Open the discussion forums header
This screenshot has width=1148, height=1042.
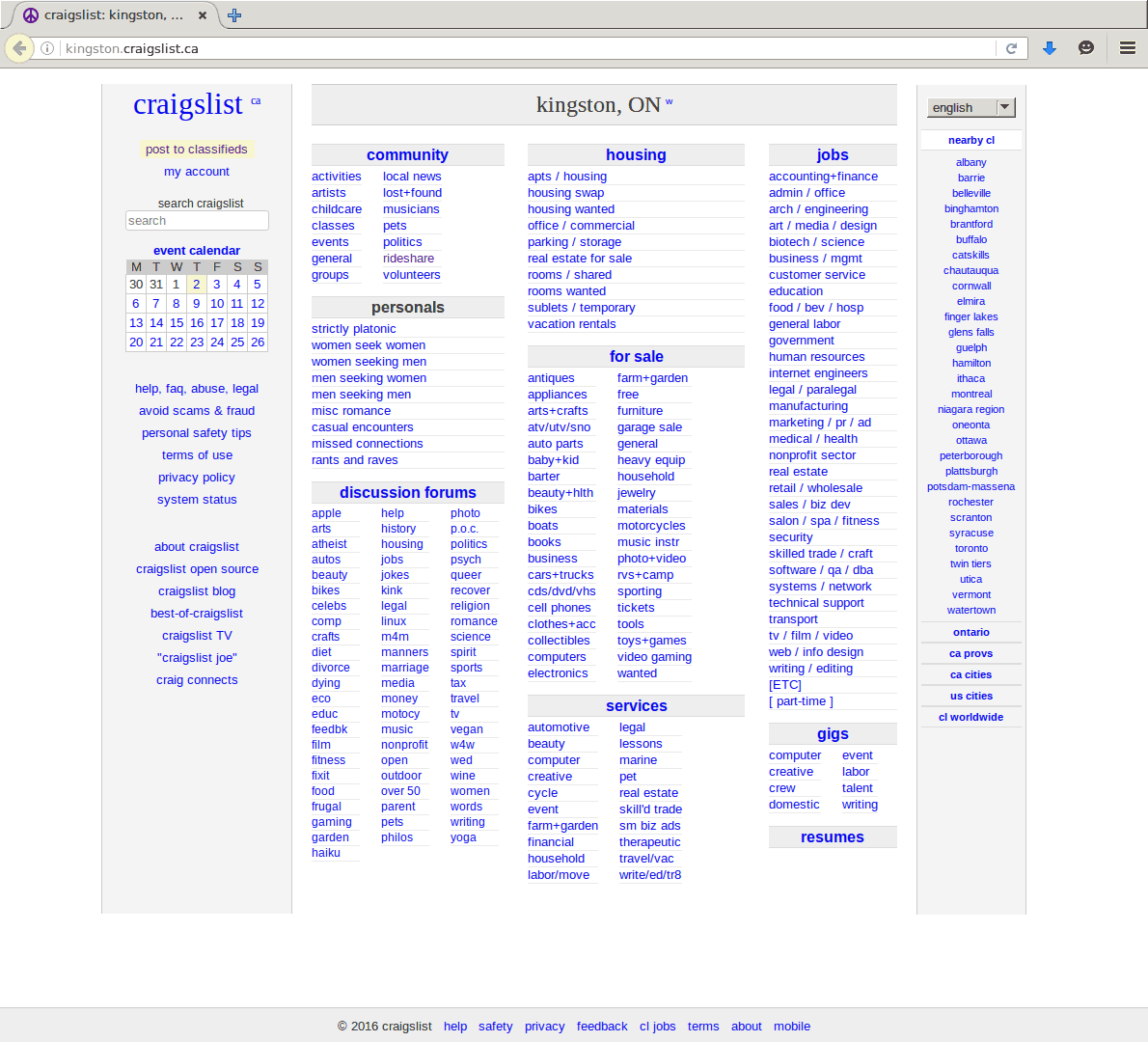coord(408,492)
